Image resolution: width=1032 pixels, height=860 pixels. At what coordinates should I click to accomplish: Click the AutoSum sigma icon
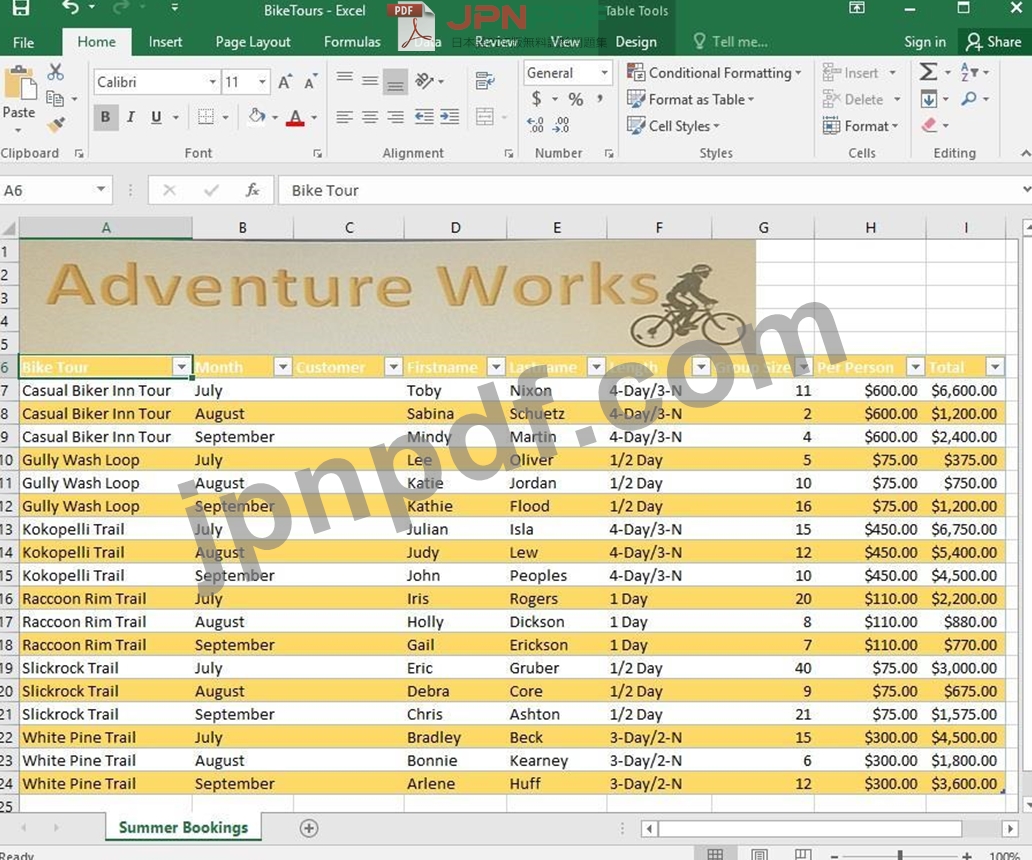pyautogui.click(x=929, y=72)
